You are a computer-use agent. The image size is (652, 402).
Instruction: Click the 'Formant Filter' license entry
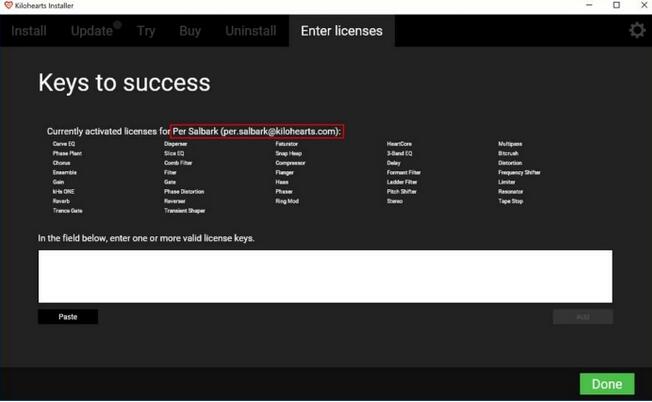point(404,173)
